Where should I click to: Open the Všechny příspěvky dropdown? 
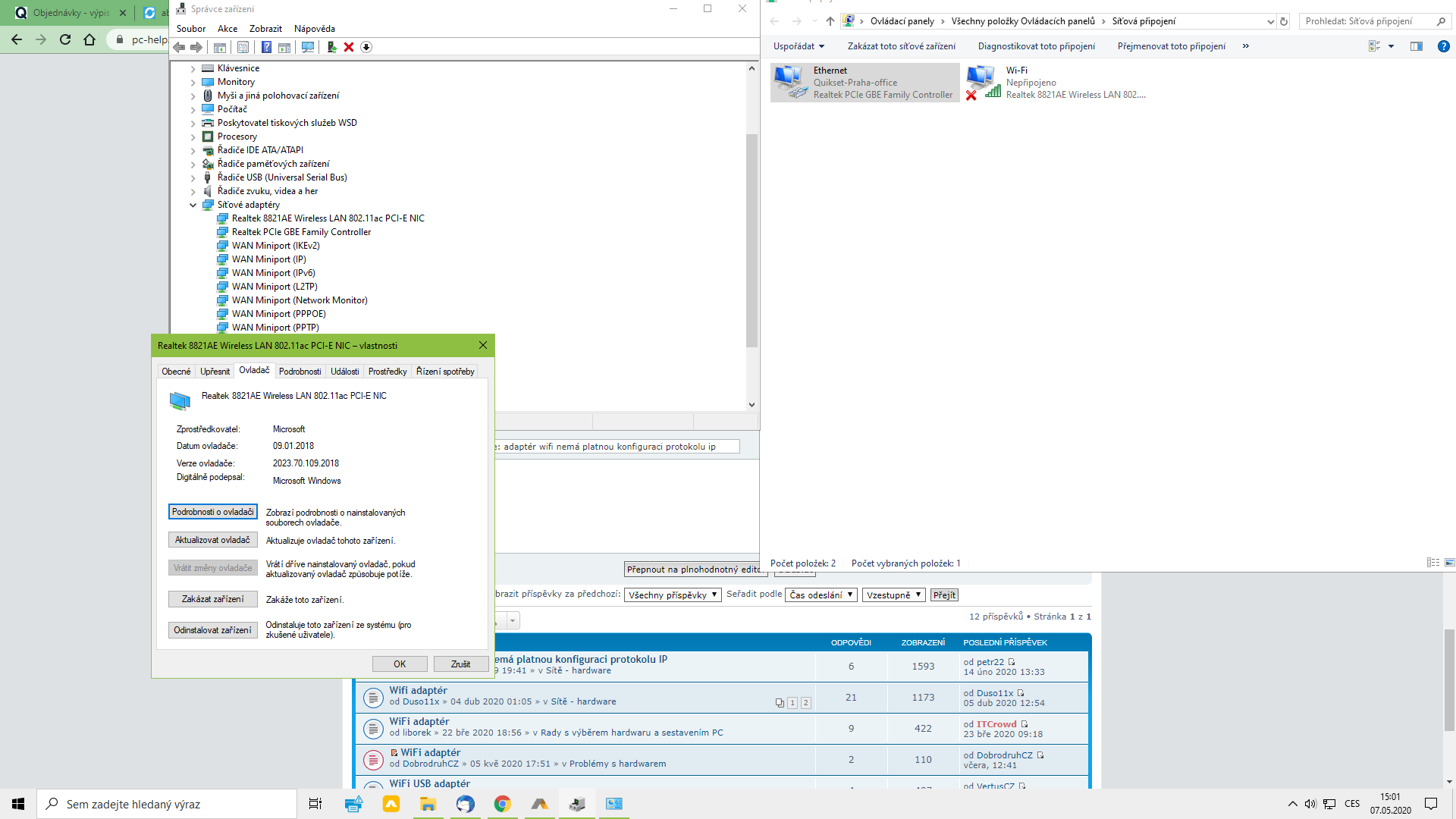(672, 595)
